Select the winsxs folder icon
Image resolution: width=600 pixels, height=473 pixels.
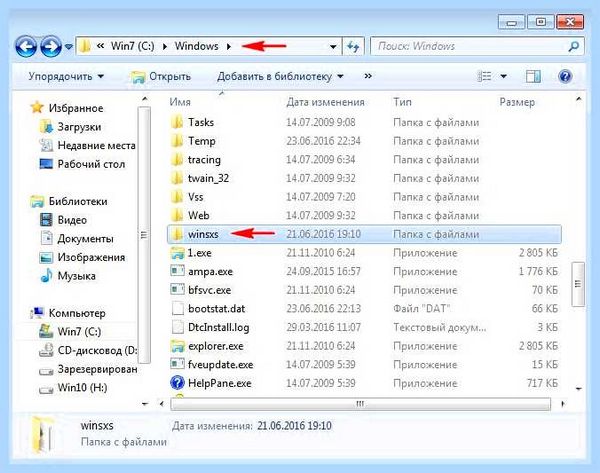[x=177, y=234]
